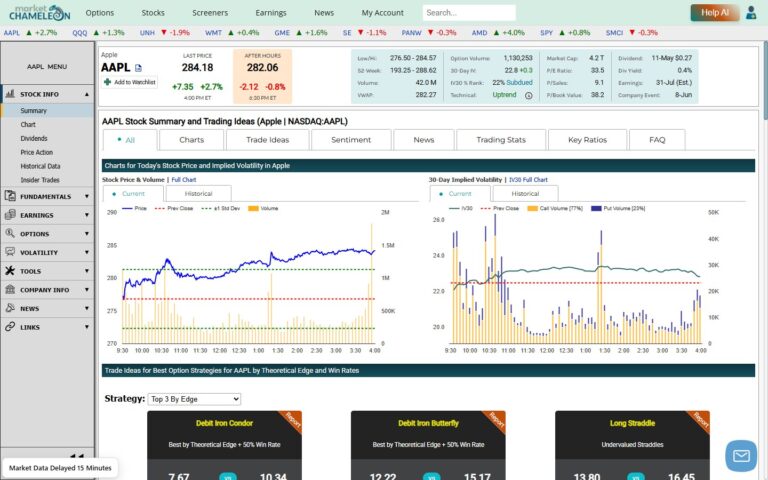Click the Stock Info chart icon
This screenshot has height=480, width=768.
click(x=10, y=94)
